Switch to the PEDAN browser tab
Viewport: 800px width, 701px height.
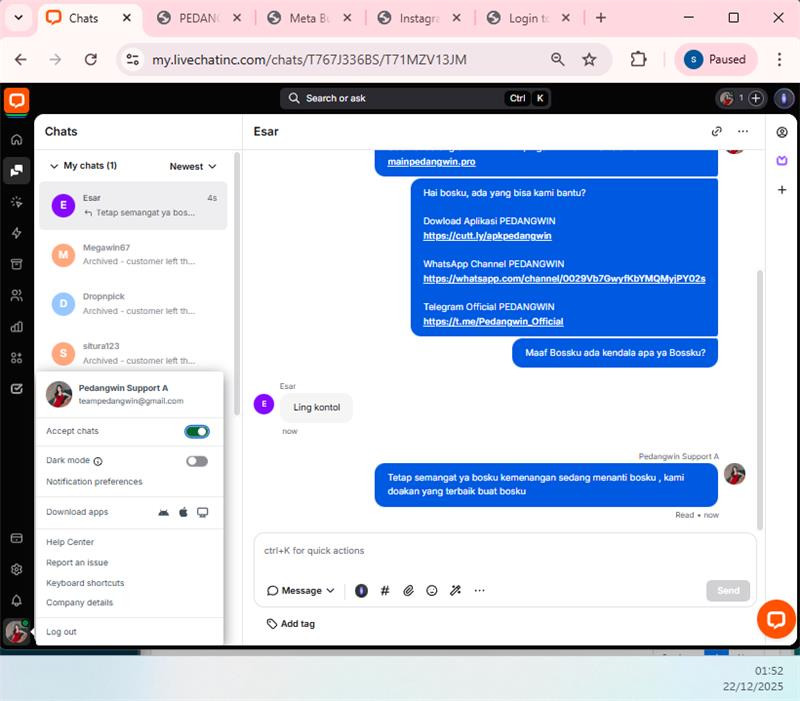coord(199,18)
